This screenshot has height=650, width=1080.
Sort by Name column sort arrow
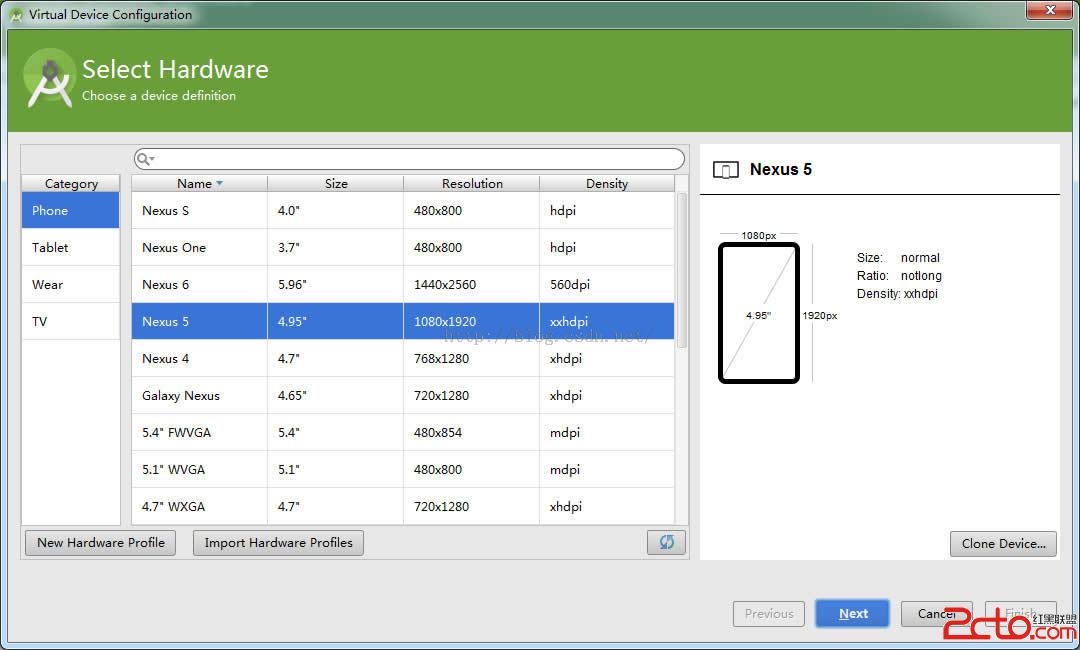coord(219,184)
